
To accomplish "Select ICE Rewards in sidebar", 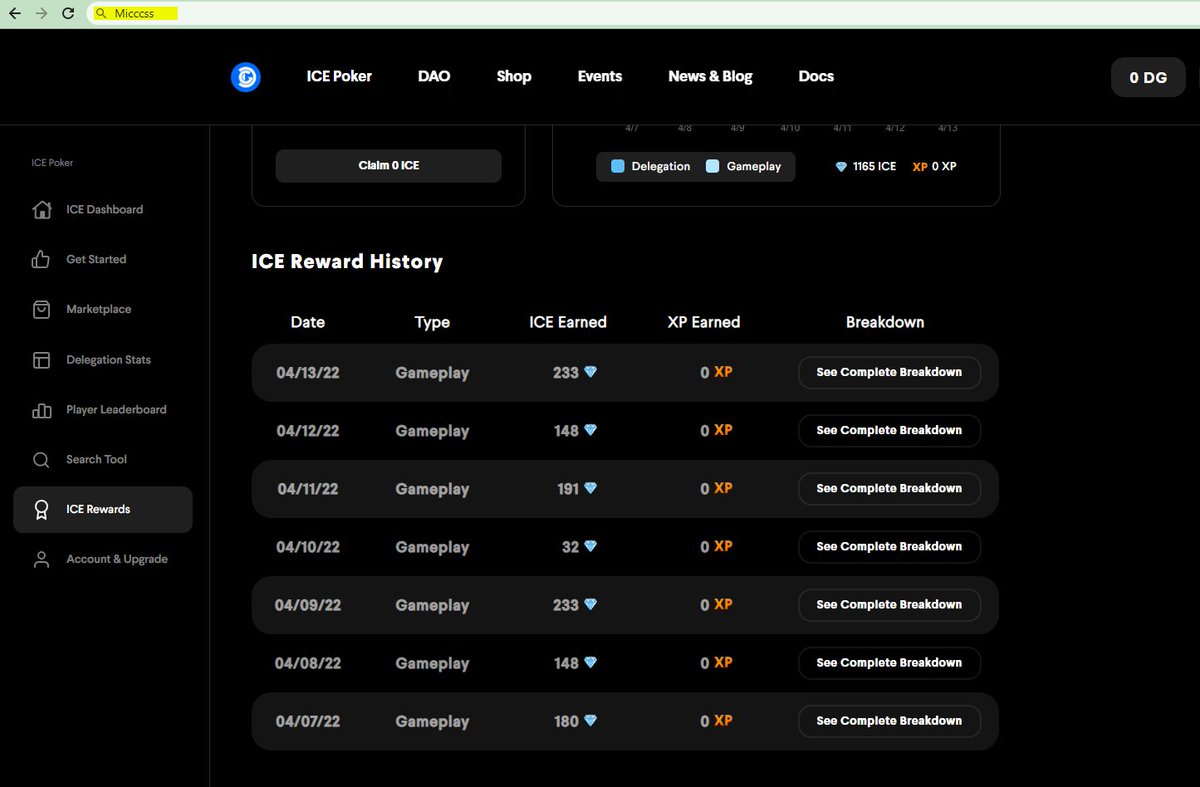I will 103,509.
